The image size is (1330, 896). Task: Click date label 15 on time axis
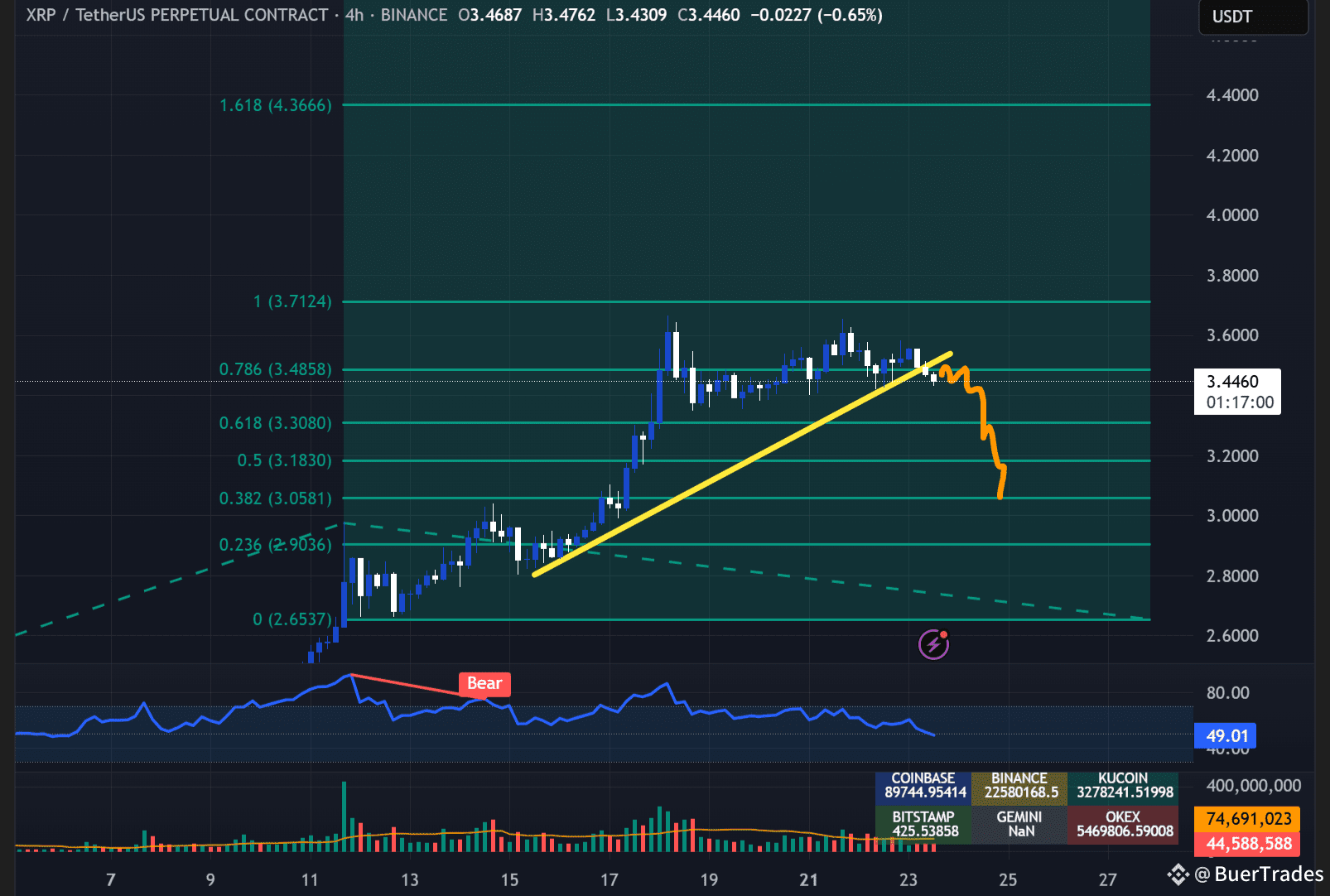pos(509,879)
